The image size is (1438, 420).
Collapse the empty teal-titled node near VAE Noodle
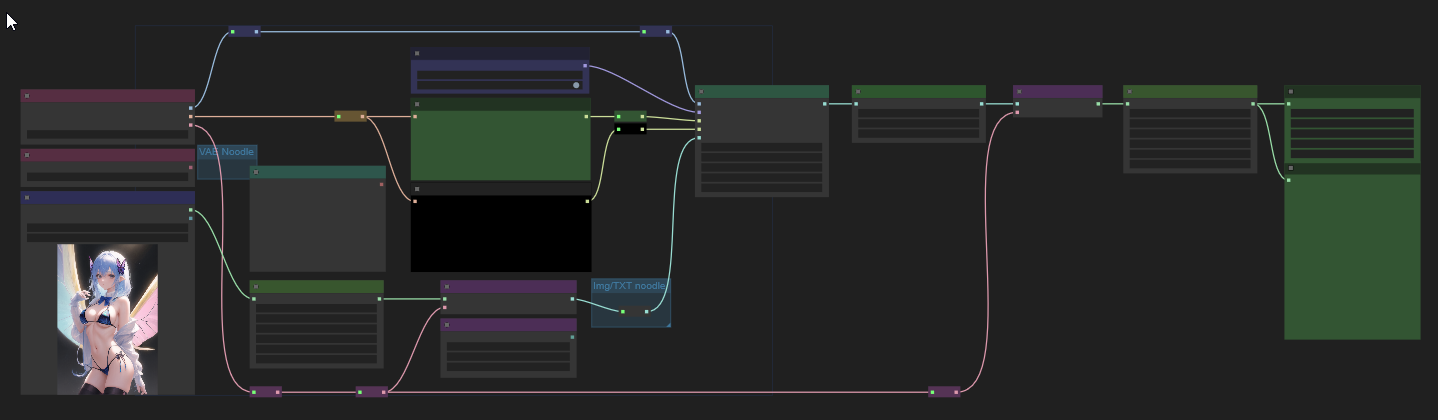[x=256, y=172]
